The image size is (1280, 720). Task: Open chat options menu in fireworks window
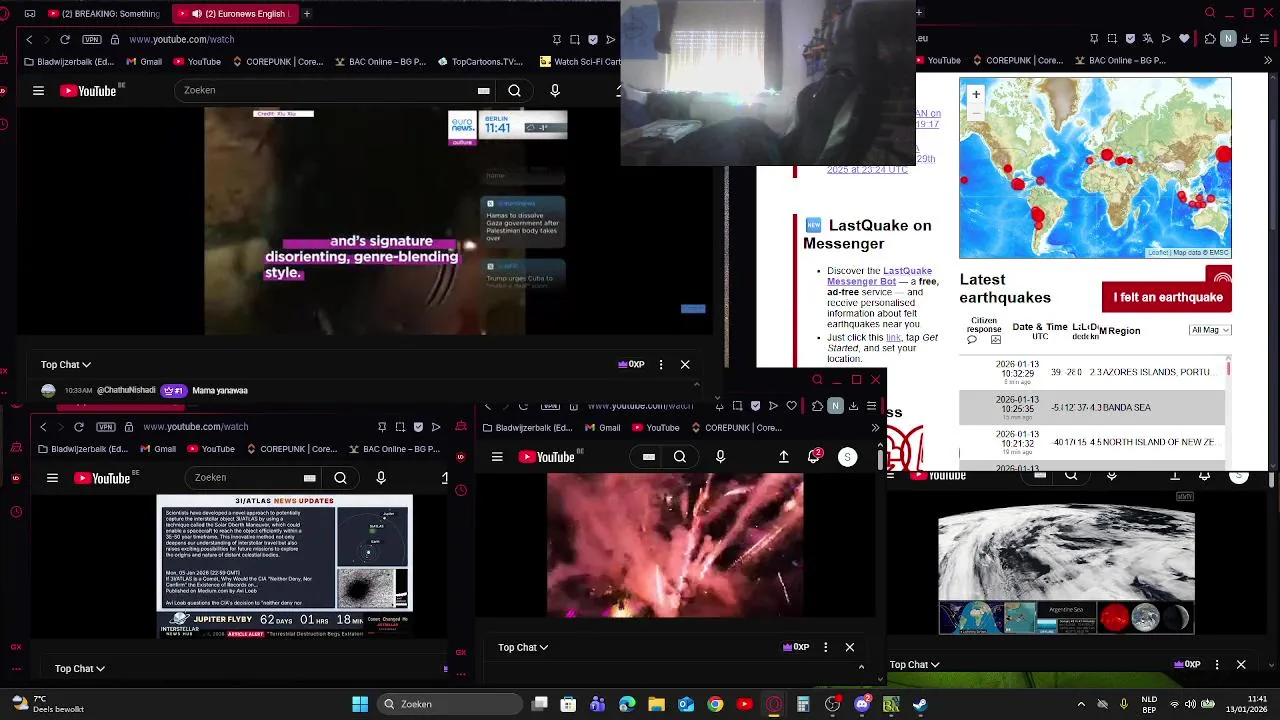pyautogui.click(x=825, y=648)
